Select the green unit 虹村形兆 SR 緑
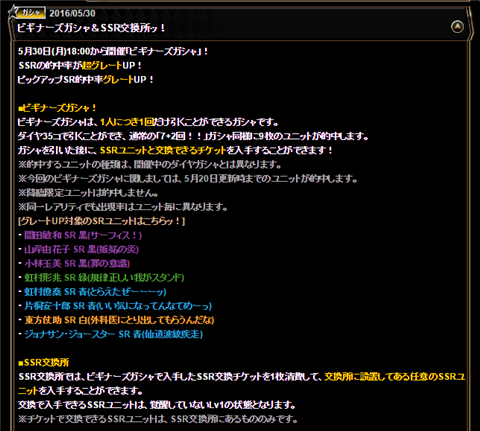This screenshot has height=431, width=480. (x=104, y=278)
